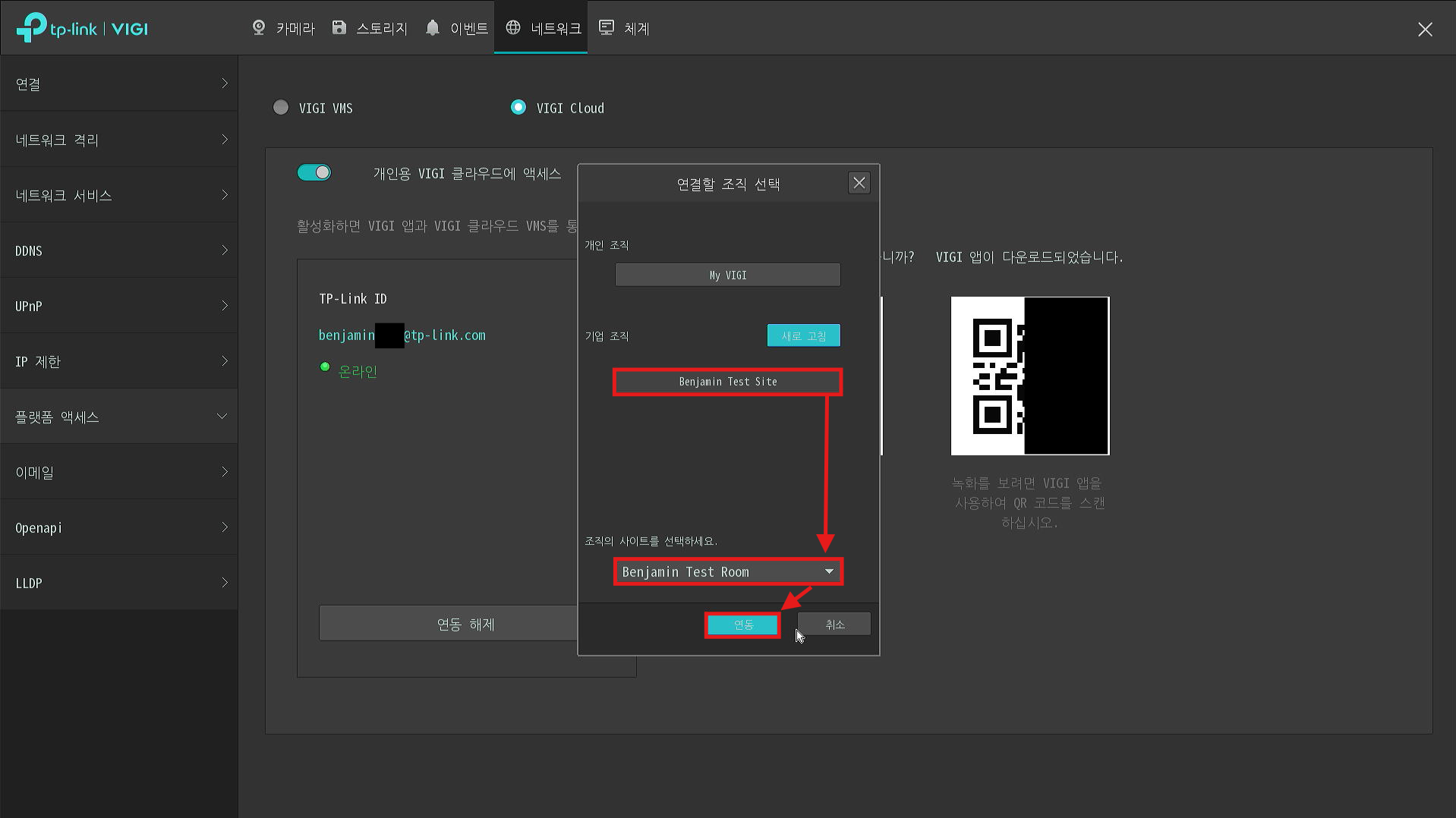The width and height of the screenshot is (1456, 818).
Task: Click the VIGI app QR code
Action: pos(1029,376)
